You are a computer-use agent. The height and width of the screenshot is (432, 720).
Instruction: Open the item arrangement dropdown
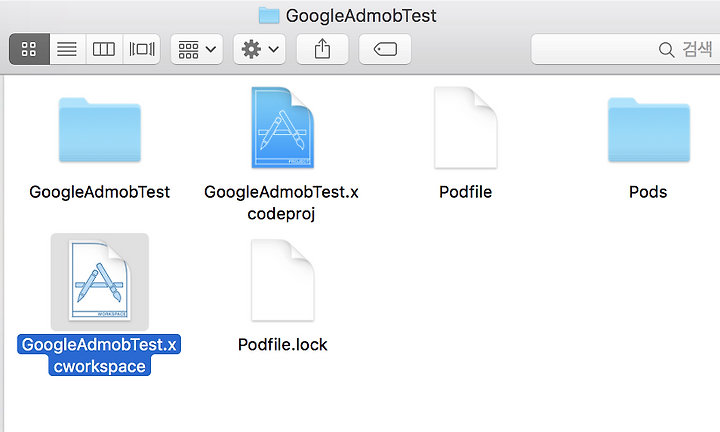tap(197, 49)
